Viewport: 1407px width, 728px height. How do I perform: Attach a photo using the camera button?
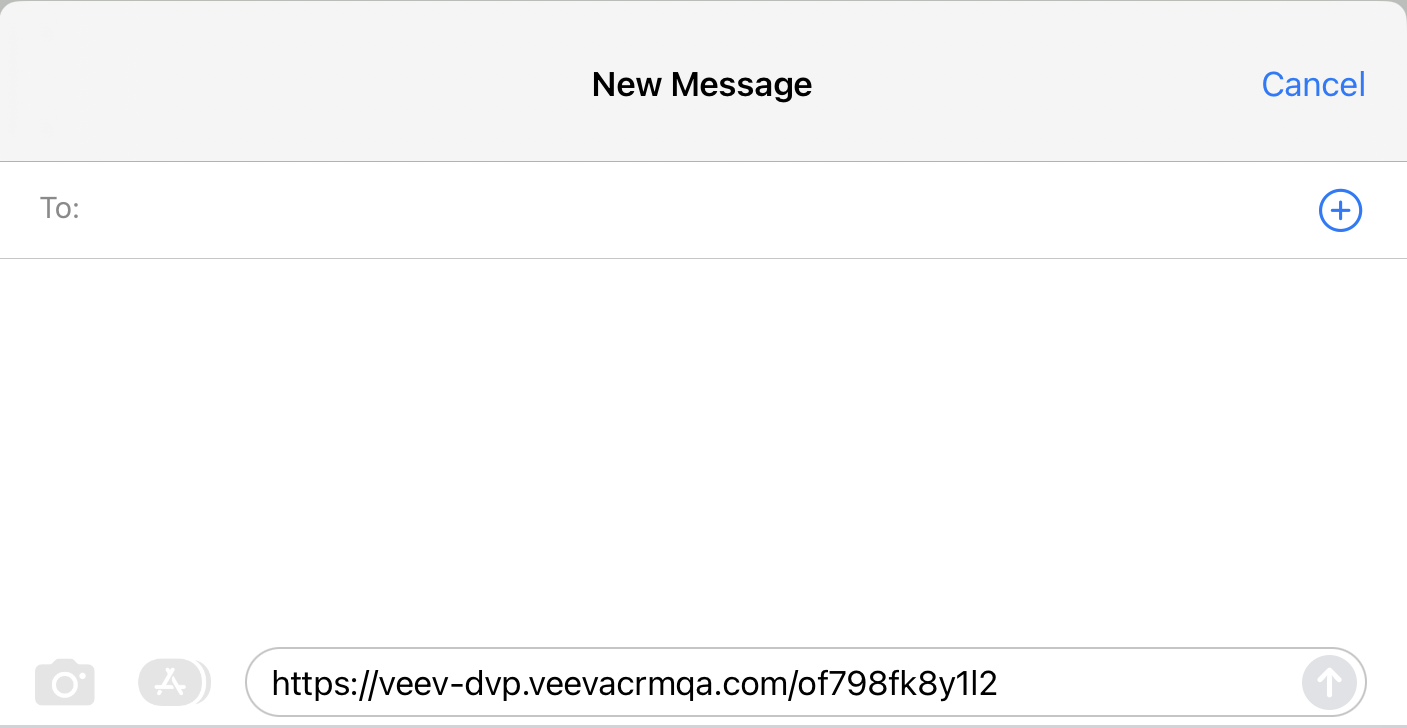pos(65,684)
